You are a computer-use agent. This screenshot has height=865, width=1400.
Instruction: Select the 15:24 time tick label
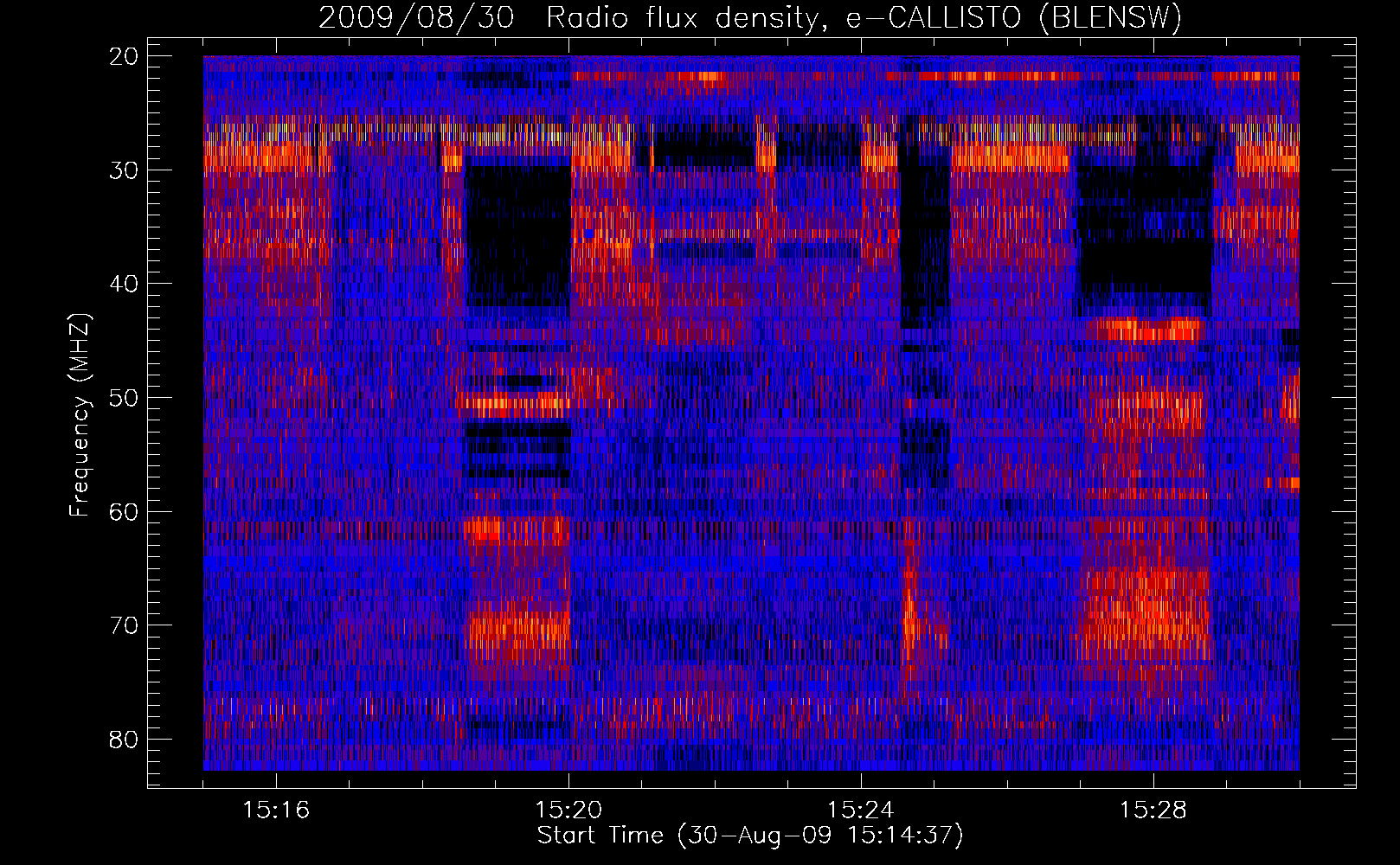pos(861,811)
